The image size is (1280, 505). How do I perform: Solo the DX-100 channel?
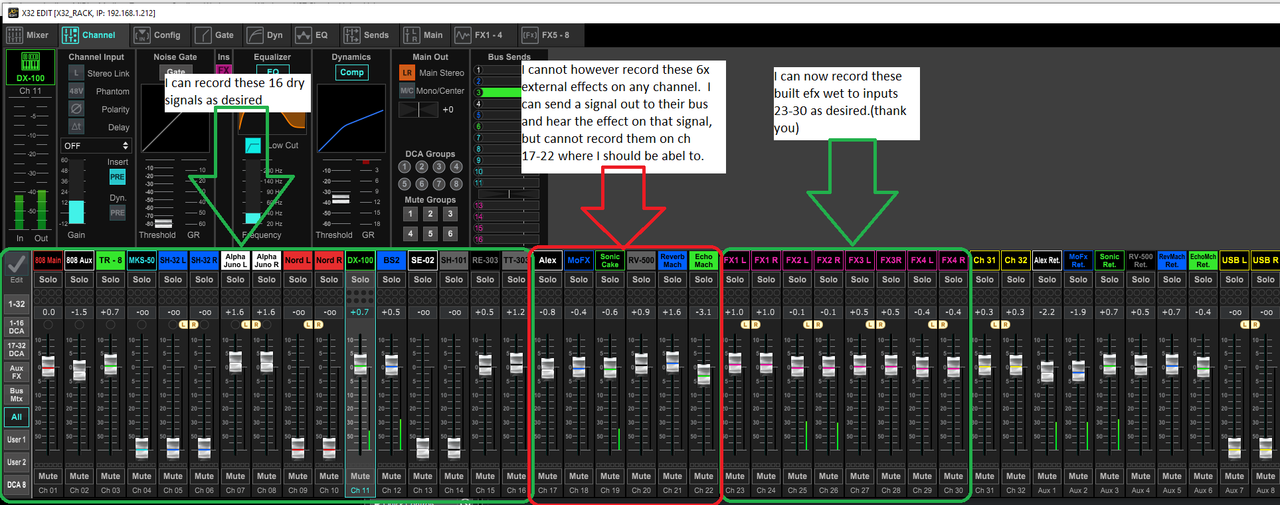(360, 279)
